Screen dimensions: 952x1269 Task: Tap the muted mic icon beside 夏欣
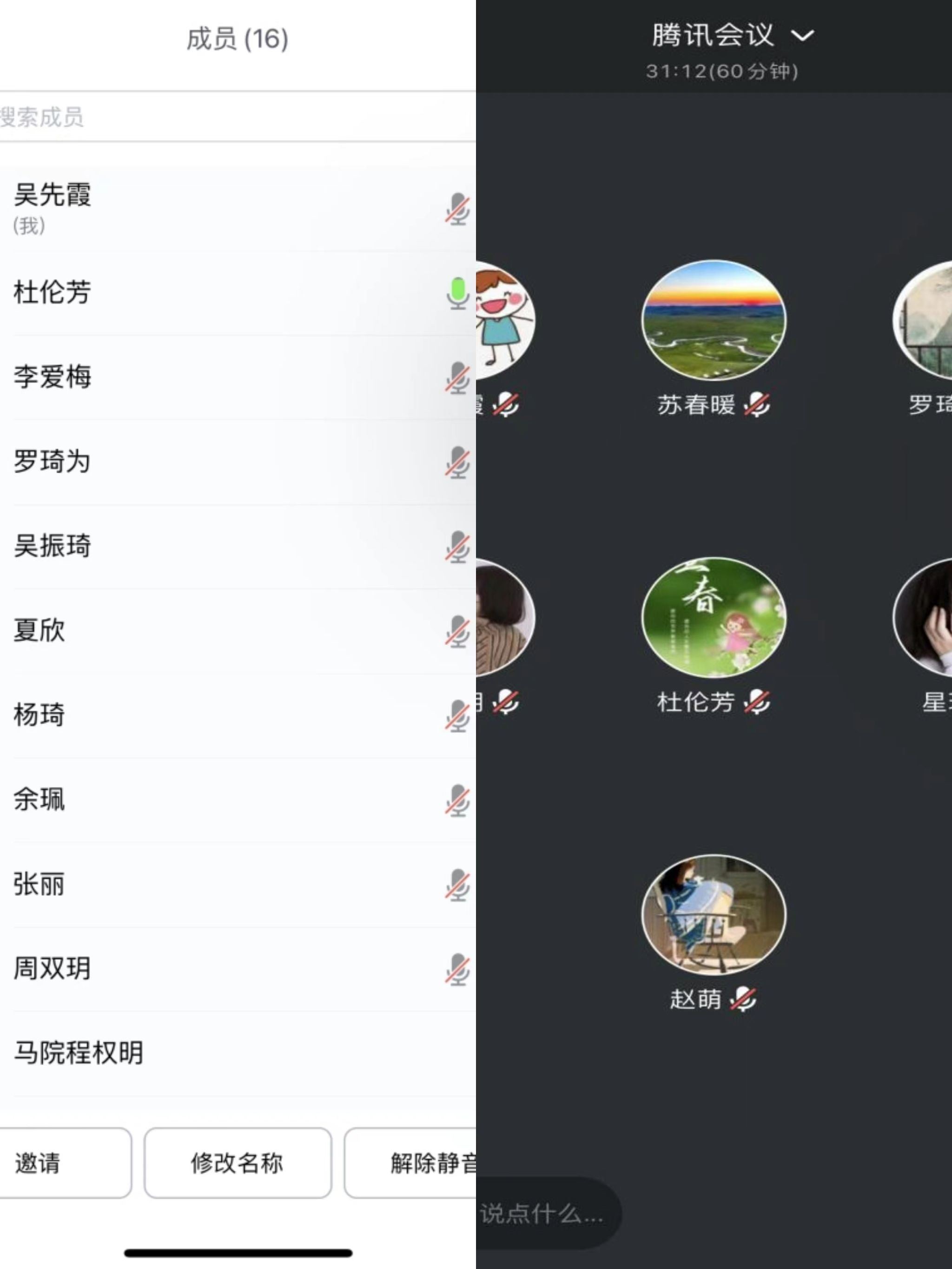[x=458, y=631]
